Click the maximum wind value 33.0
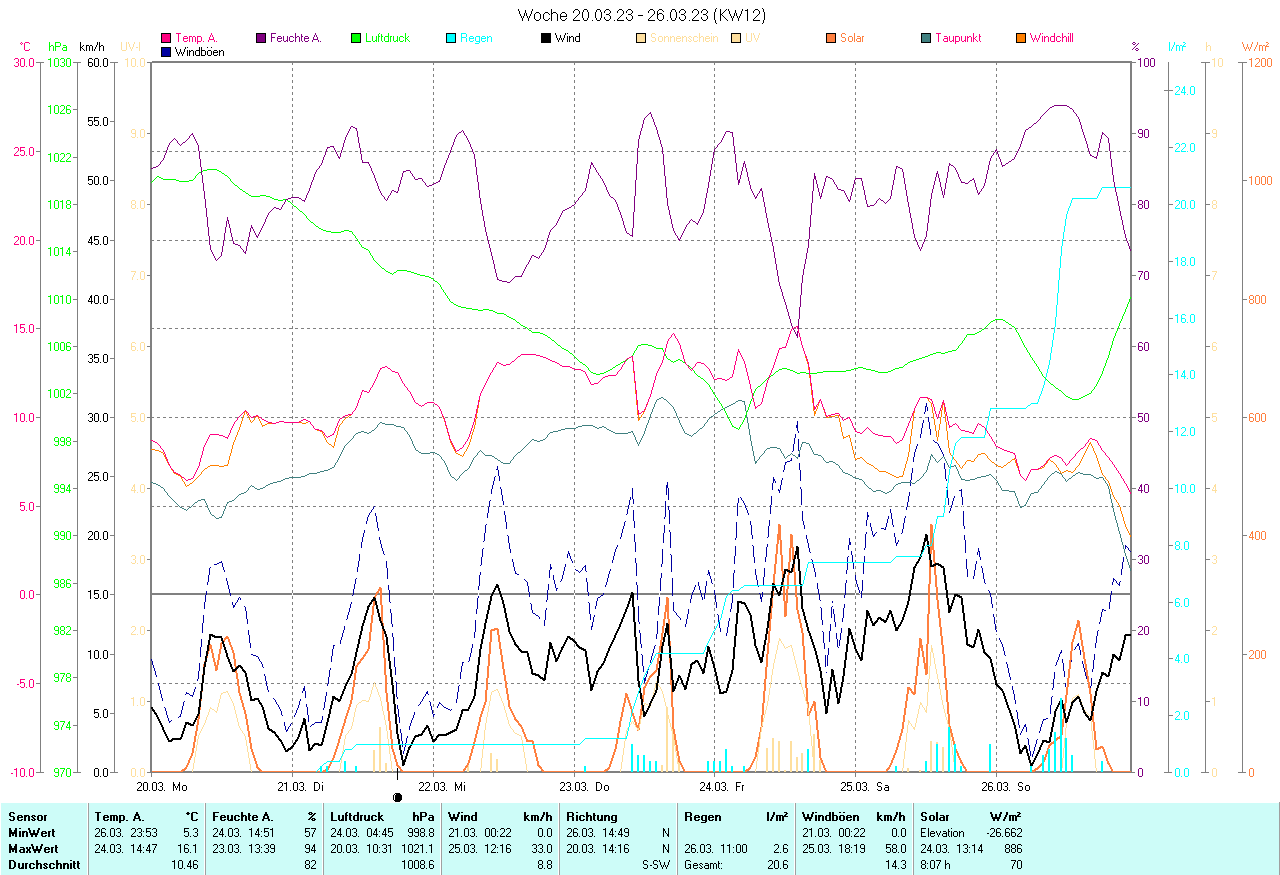 [541, 849]
